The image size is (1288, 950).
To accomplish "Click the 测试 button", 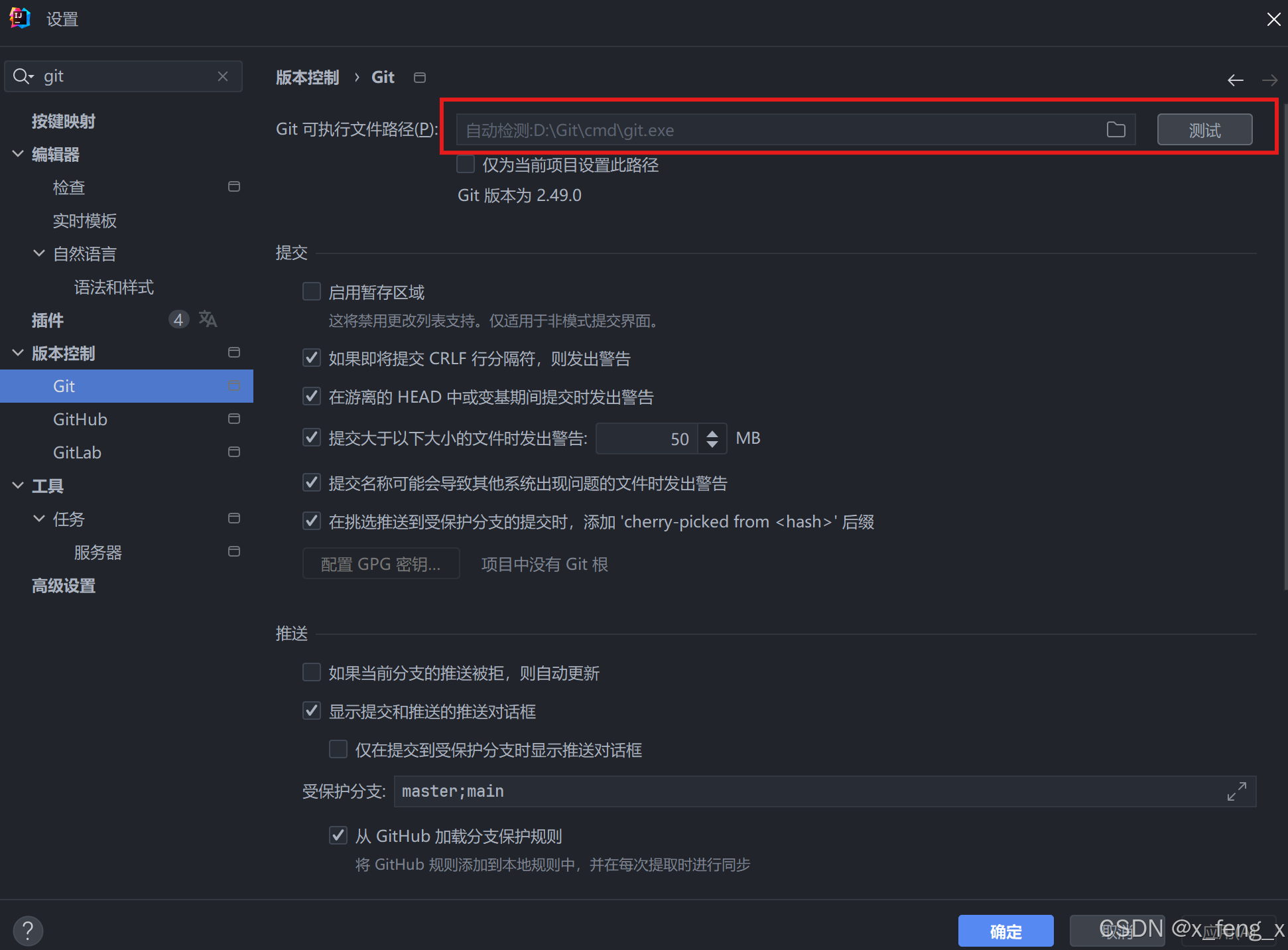I will pos(1204,130).
